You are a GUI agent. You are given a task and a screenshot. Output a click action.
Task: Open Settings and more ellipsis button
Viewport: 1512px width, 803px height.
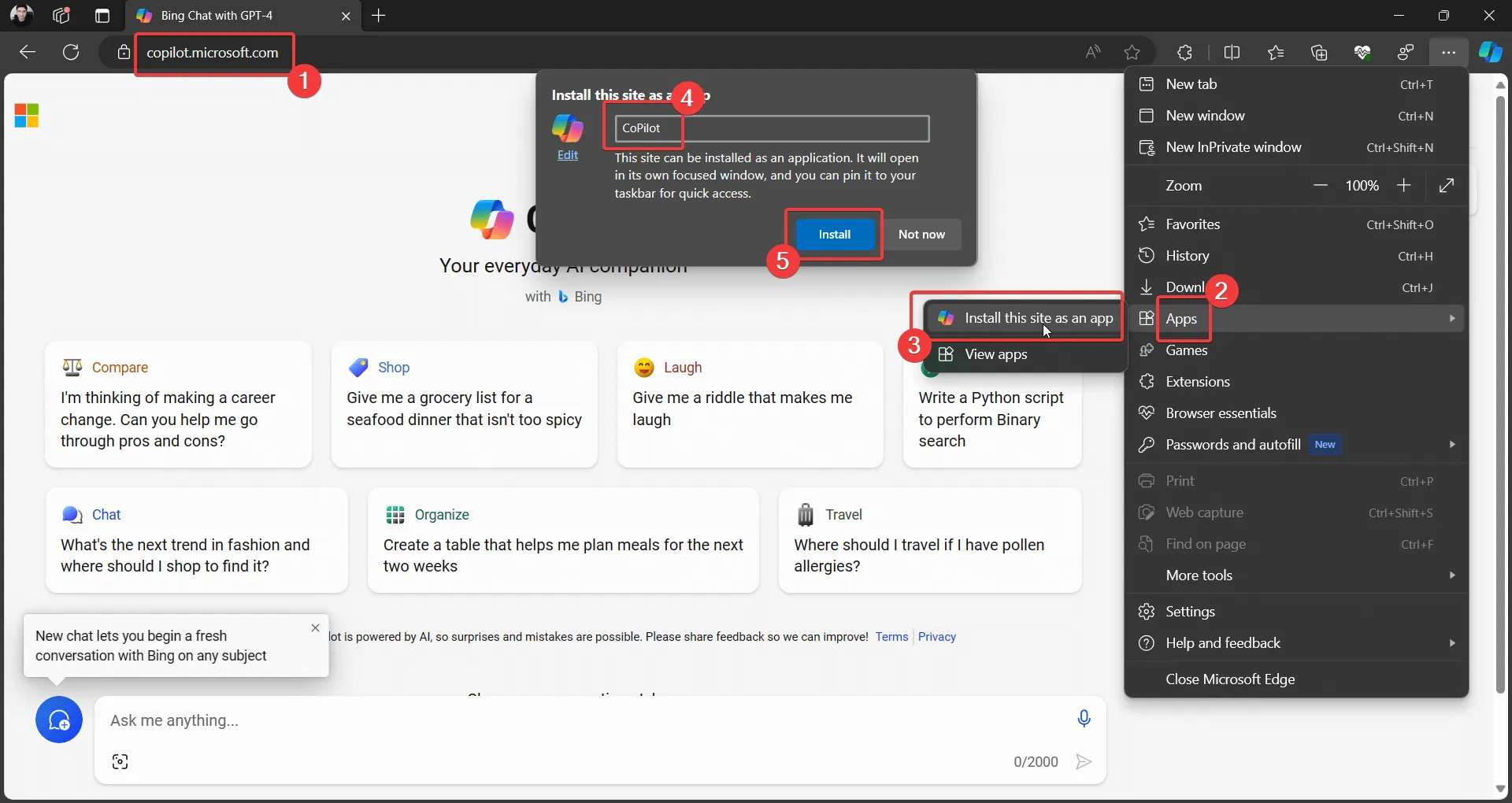click(1448, 52)
